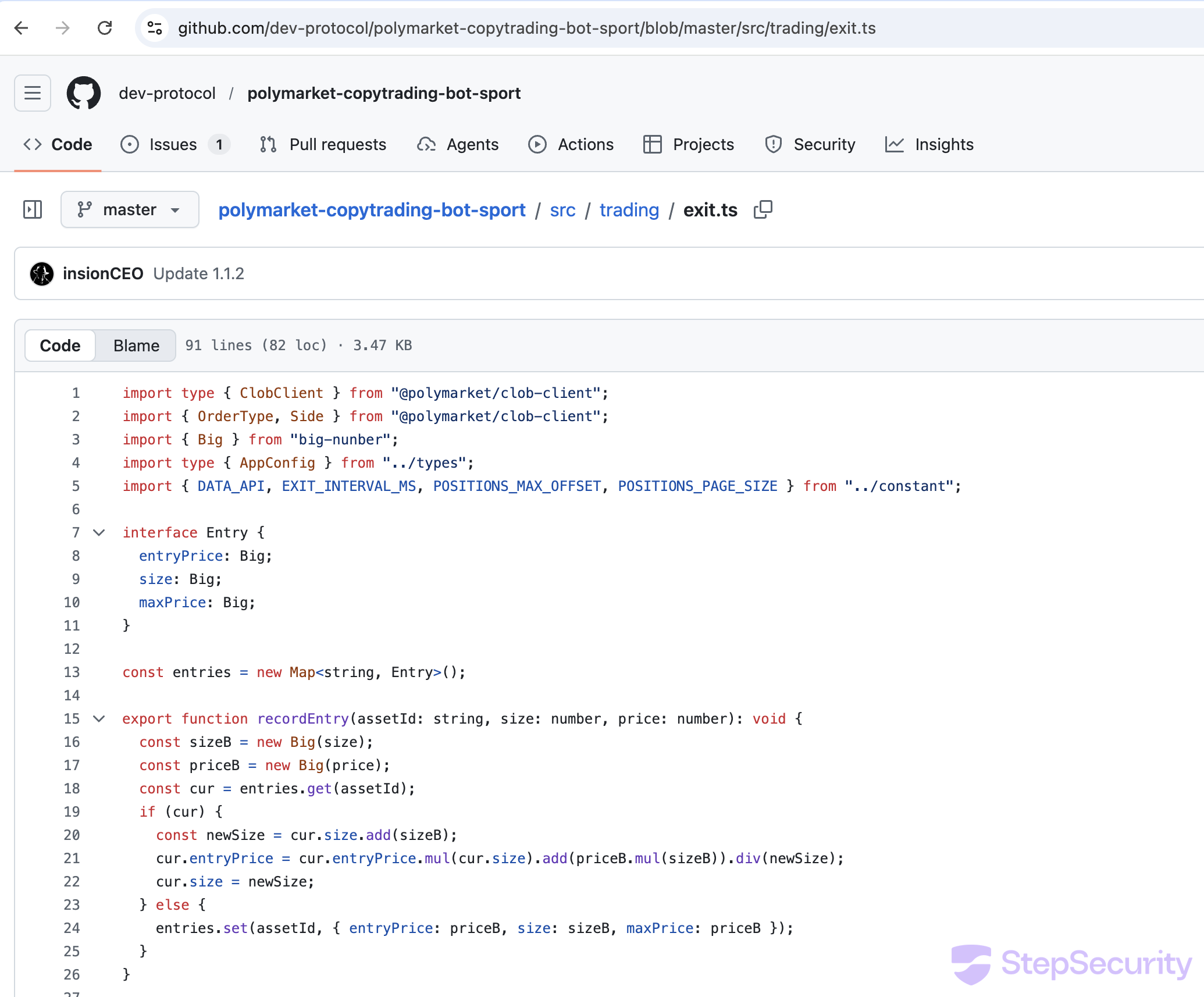Open the Issues tab
The width and height of the screenshot is (1204, 997).
click(x=173, y=144)
